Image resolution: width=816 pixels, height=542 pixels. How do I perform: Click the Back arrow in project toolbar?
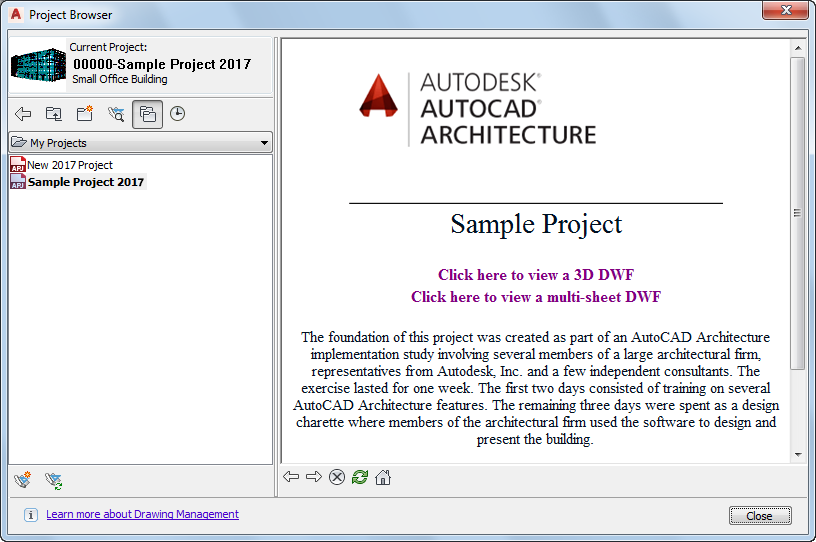coord(23,114)
